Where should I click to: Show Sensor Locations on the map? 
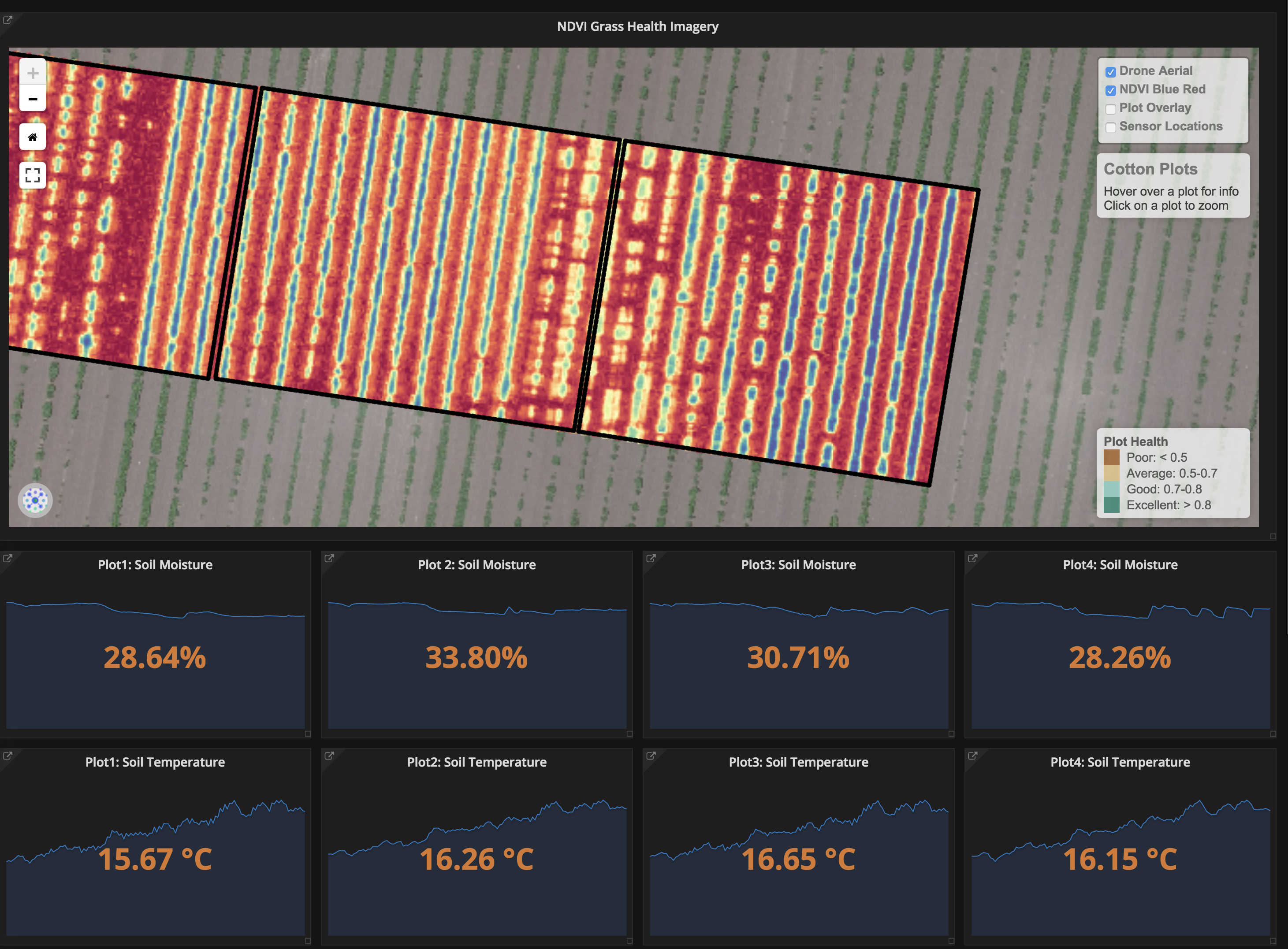click(x=1110, y=127)
